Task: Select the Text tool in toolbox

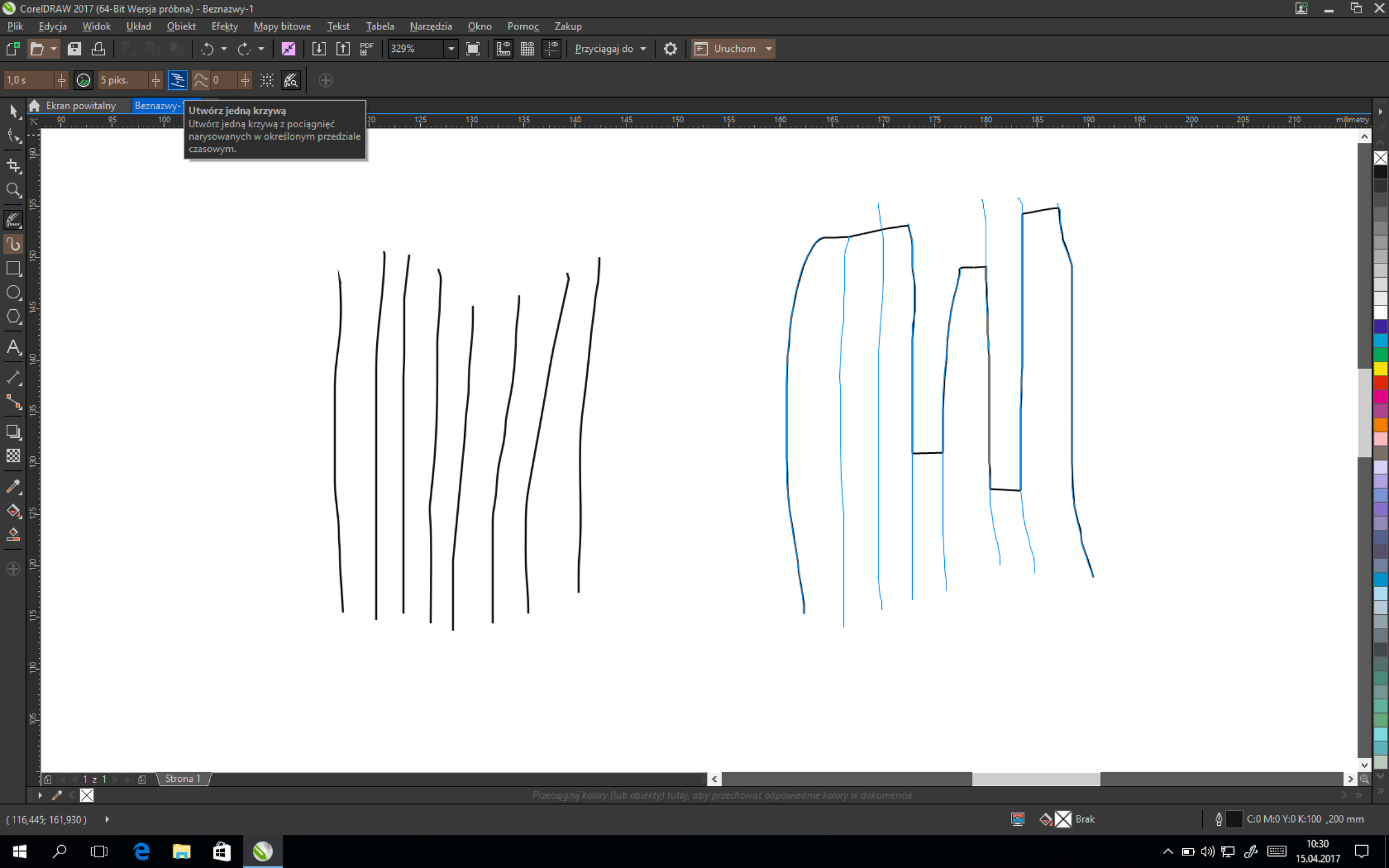Action: [x=13, y=347]
